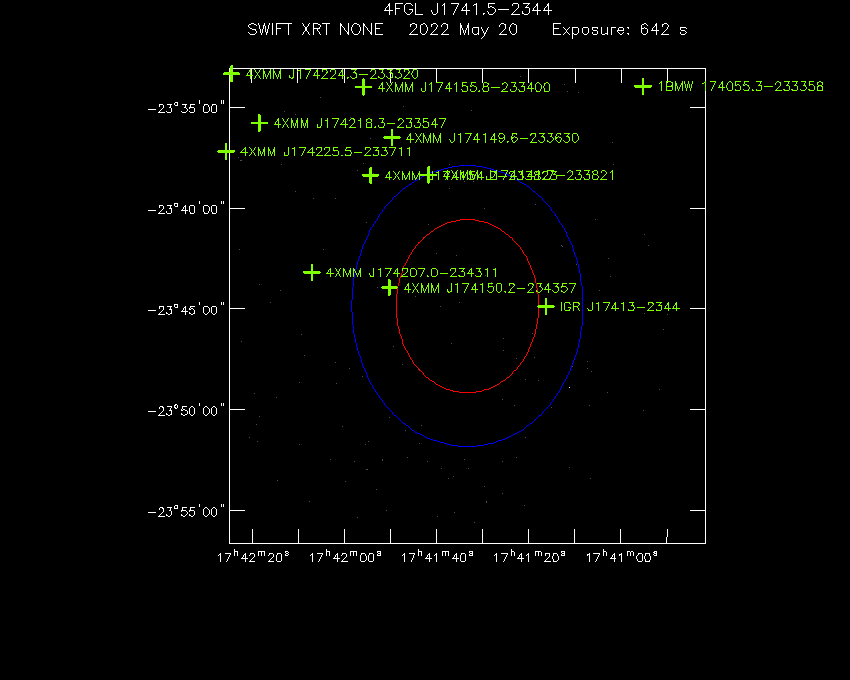The width and height of the screenshot is (850, 680).
Task: Click the cross marker beside 4XMM J174149.6-233630
Action: click(x=392, y=138)
